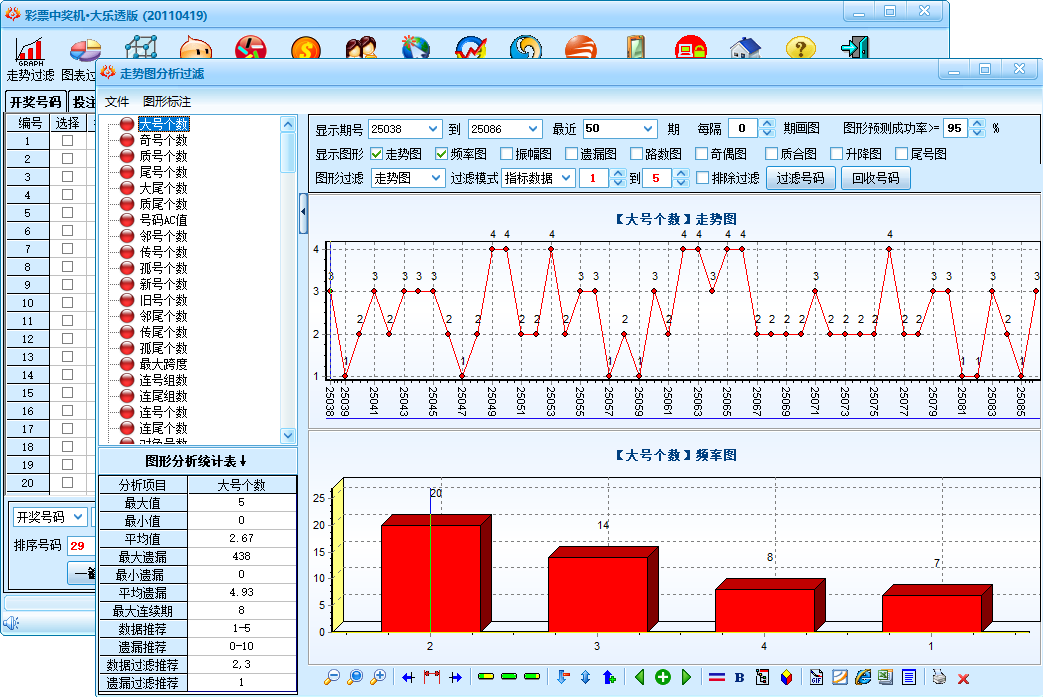The image size is (1043, 697).
Task: Click the zoom out magnifier in chart toolbar
Action: [332, 677]
